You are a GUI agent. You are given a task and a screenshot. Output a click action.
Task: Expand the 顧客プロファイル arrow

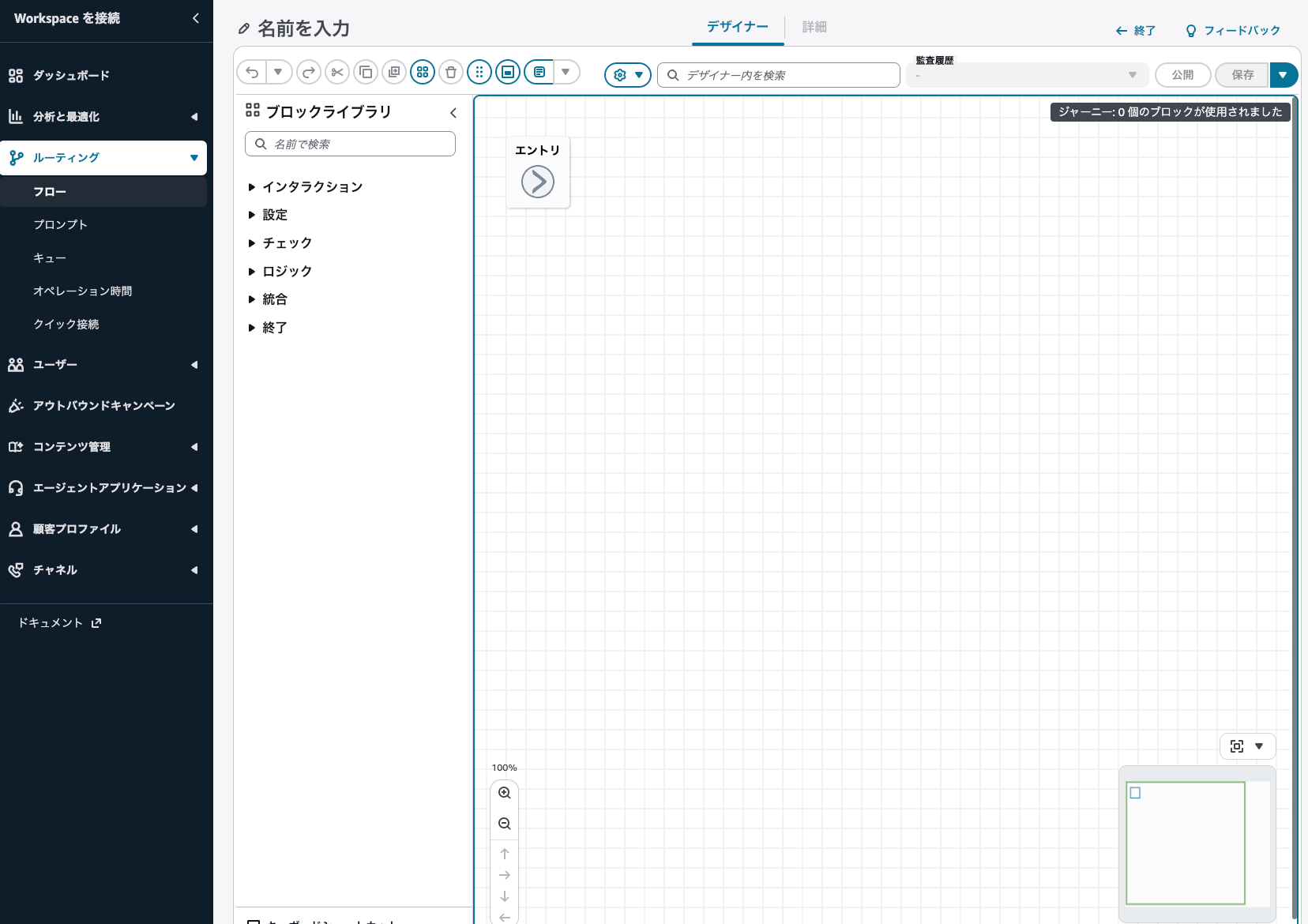194,529
